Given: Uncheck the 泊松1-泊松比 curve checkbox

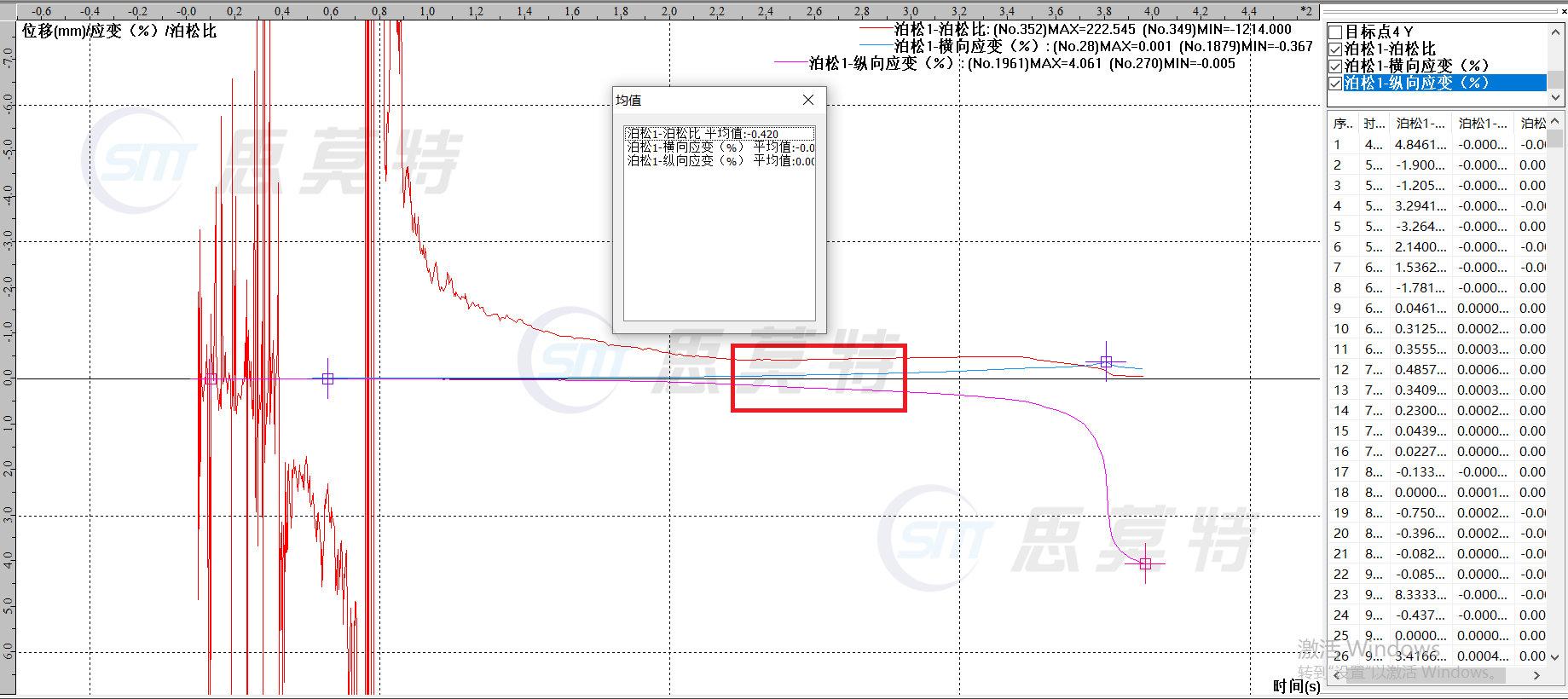Looking at the screenshot, I should [x=1335, y=49].
